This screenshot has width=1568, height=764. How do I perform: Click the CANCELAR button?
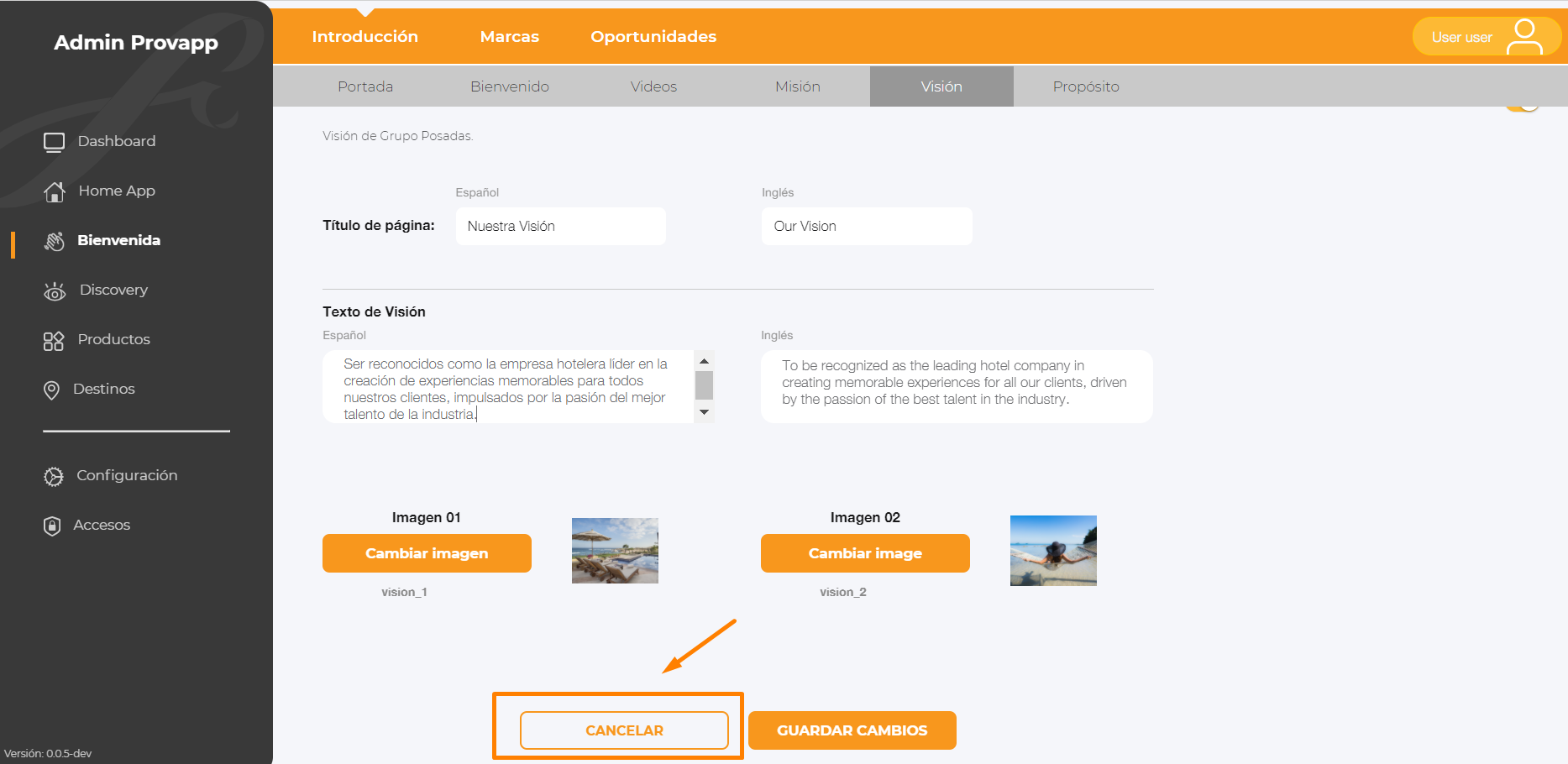click(x=624, y=730)
